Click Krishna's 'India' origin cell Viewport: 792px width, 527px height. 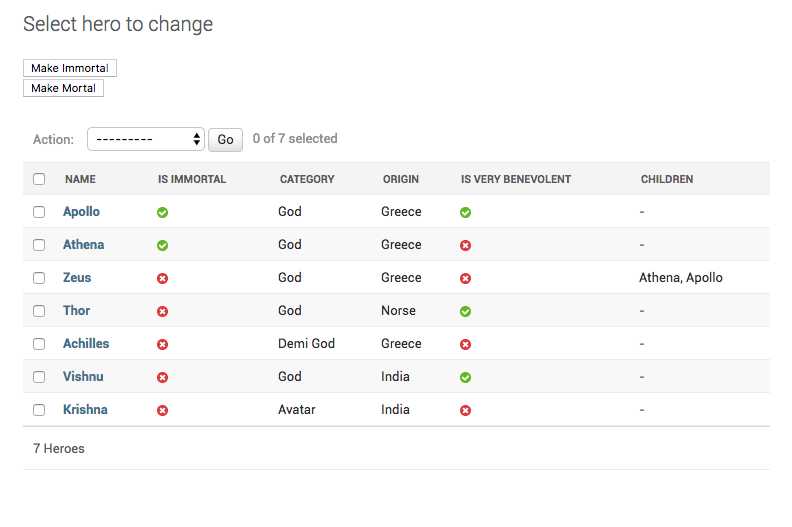point(395,409)
